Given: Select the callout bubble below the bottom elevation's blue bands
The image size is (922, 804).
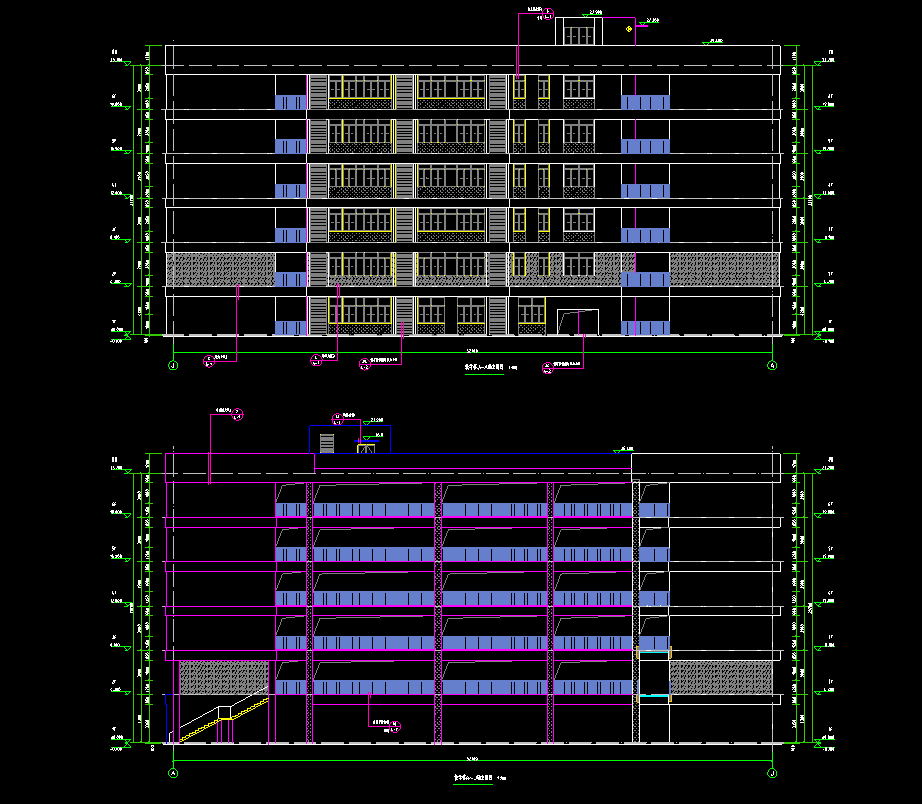Looking at the screenshot, I should pos(394,726).
